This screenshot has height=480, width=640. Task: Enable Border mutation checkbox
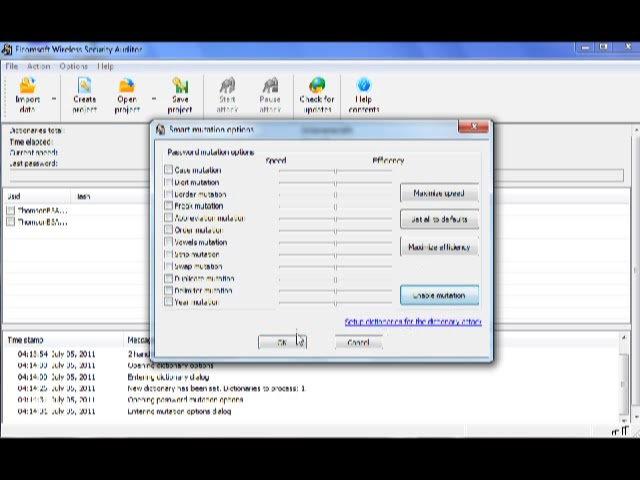click(169, 194)
